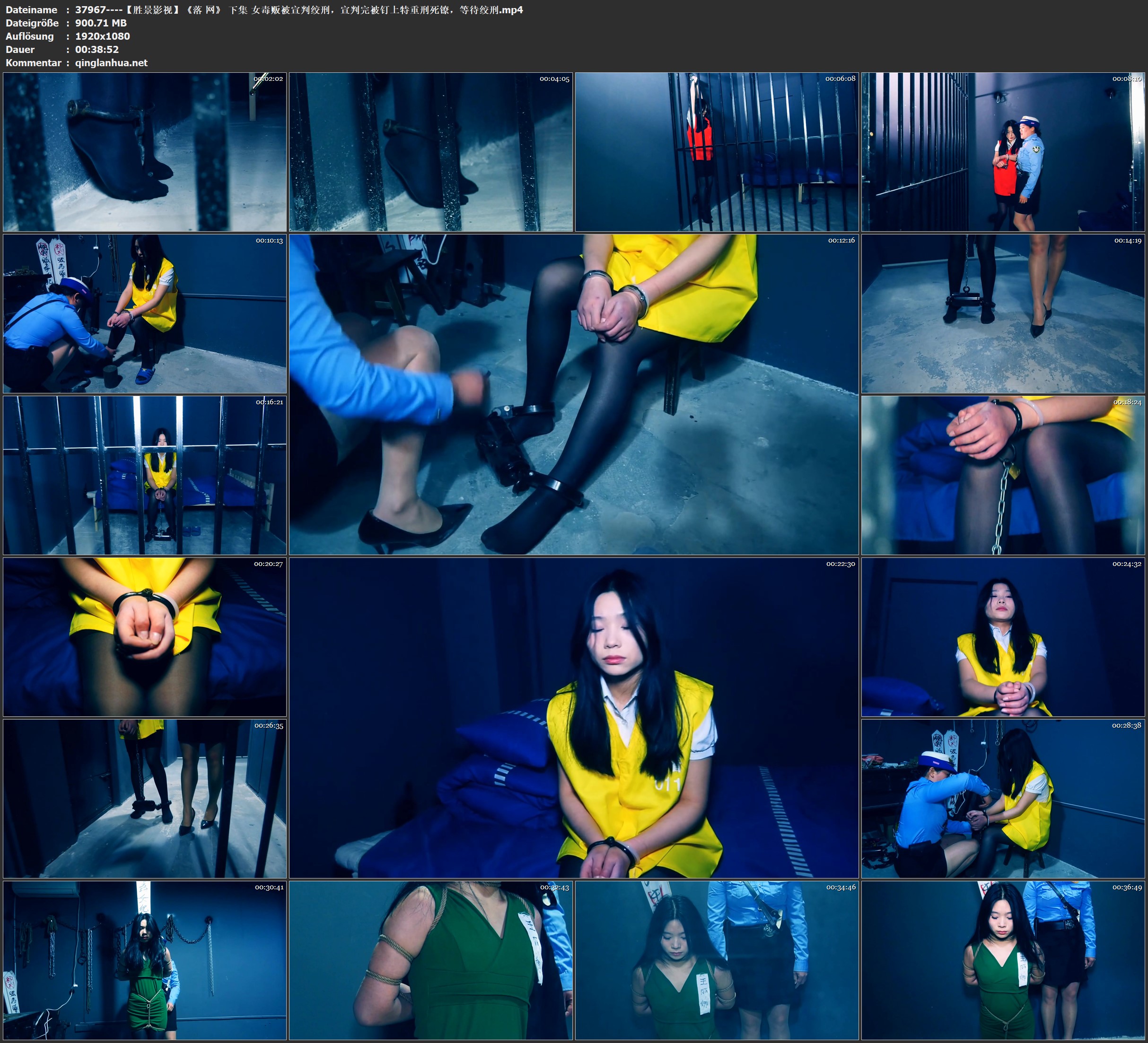Screen dimensions: 1148x1043
Task: Open the last thumbnail at 00:36:49
Action: (x=1003, y=960)
